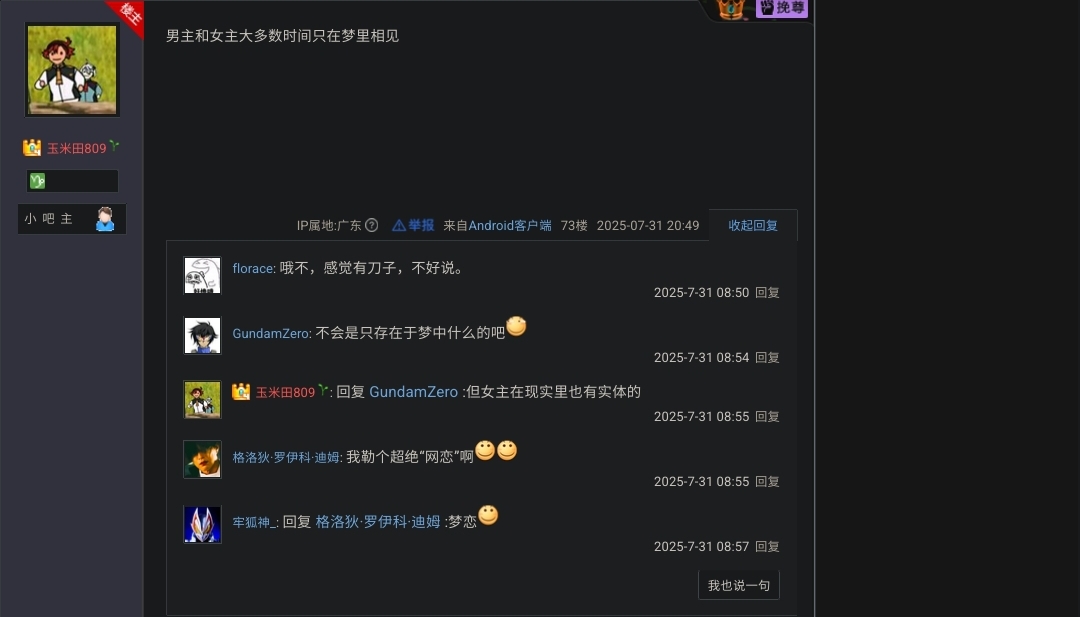Collapse replies with 收起回复
This screenshot has height=617, width=1080.
[753, 225]
